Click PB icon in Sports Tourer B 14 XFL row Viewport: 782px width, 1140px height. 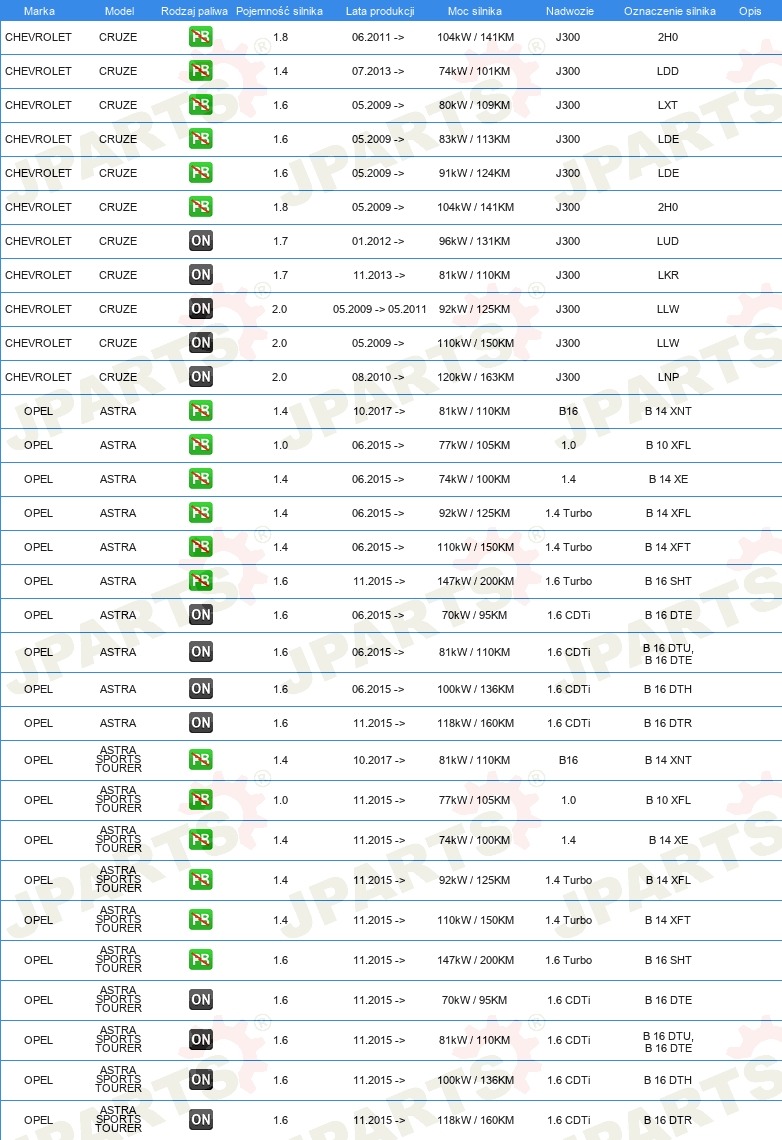click(x=201, y=880)
